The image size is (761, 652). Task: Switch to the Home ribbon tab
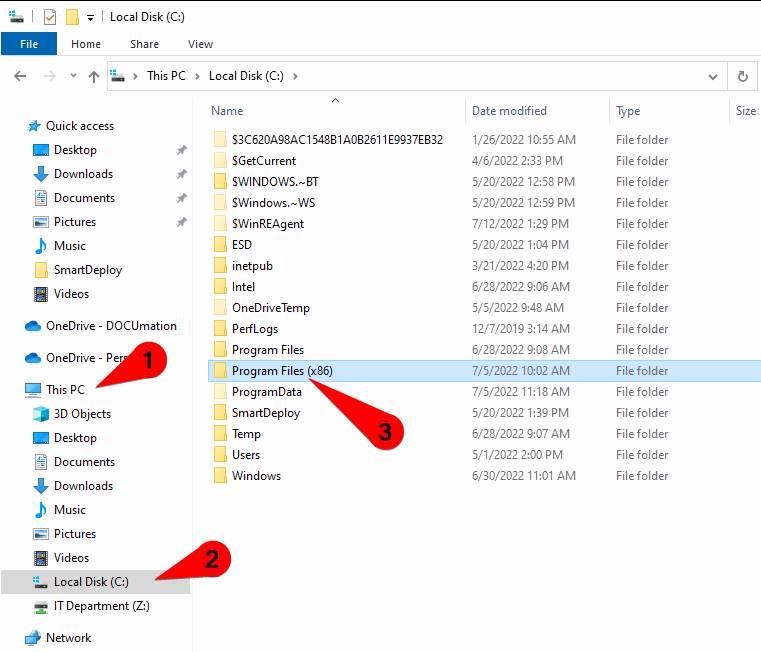pyautogui.click(x=86, y=44)
